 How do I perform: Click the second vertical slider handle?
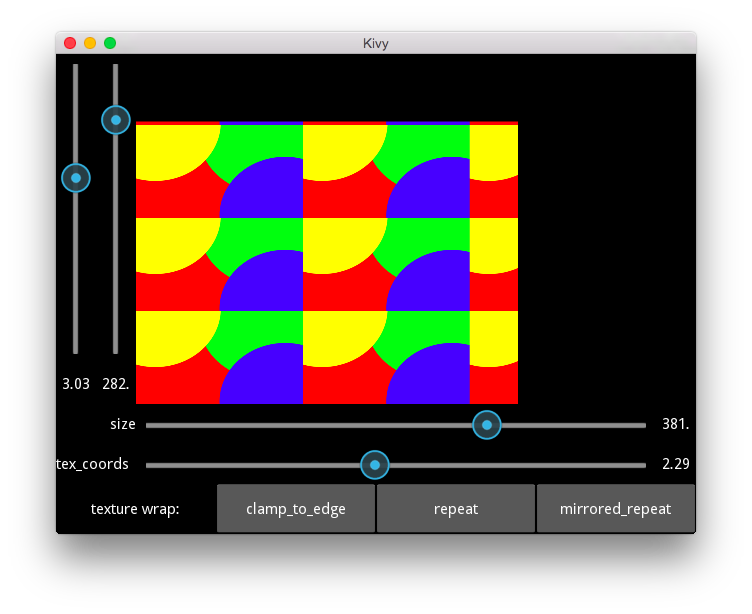(x=116, y=120)
